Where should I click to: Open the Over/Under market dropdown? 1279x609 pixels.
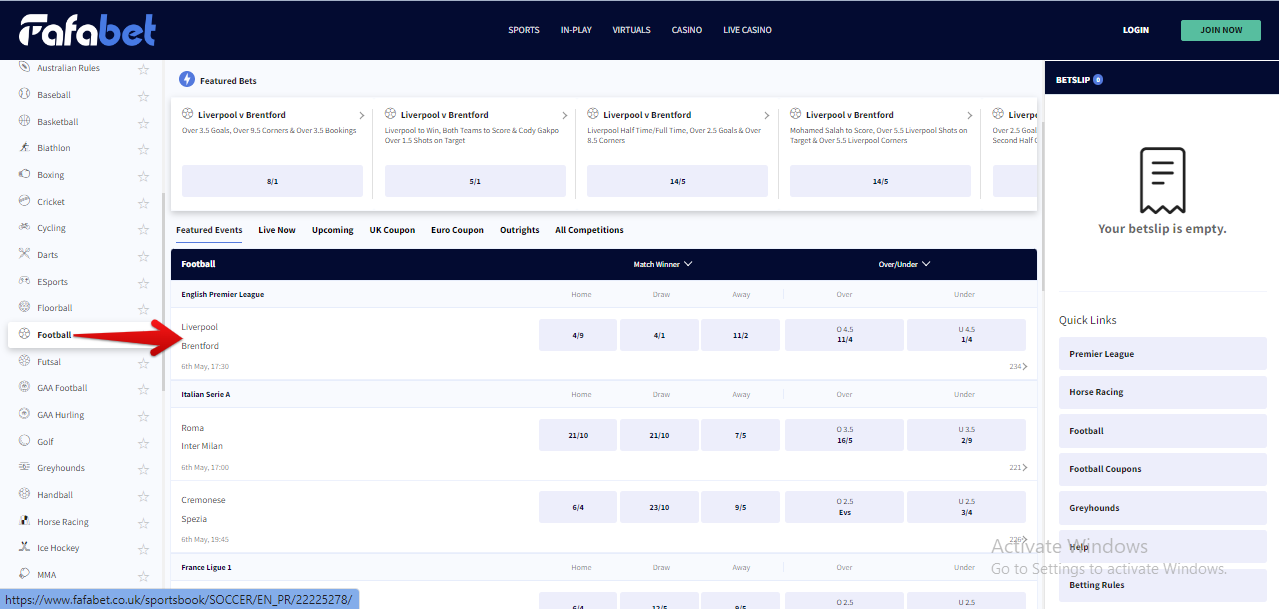[x=905, y=264]
